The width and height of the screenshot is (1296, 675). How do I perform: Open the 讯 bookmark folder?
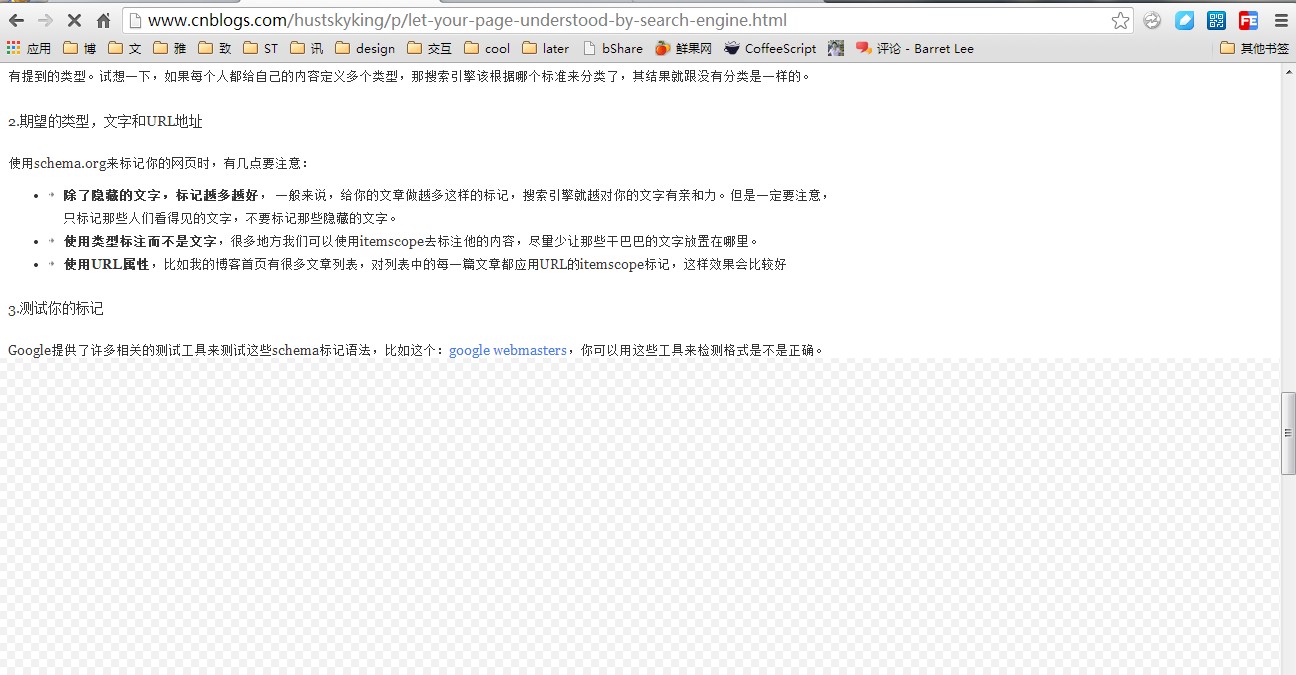(307, 48)
